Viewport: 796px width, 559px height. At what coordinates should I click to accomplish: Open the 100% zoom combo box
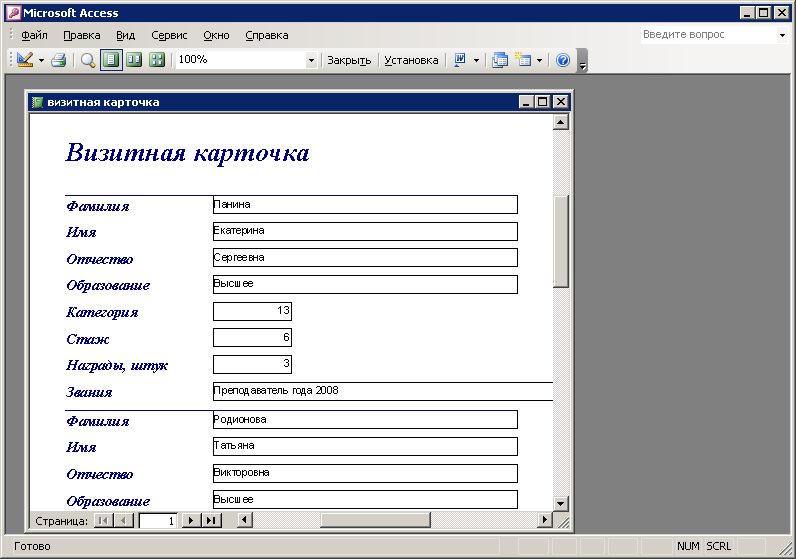pyautogui.click(x=247, y=60)
